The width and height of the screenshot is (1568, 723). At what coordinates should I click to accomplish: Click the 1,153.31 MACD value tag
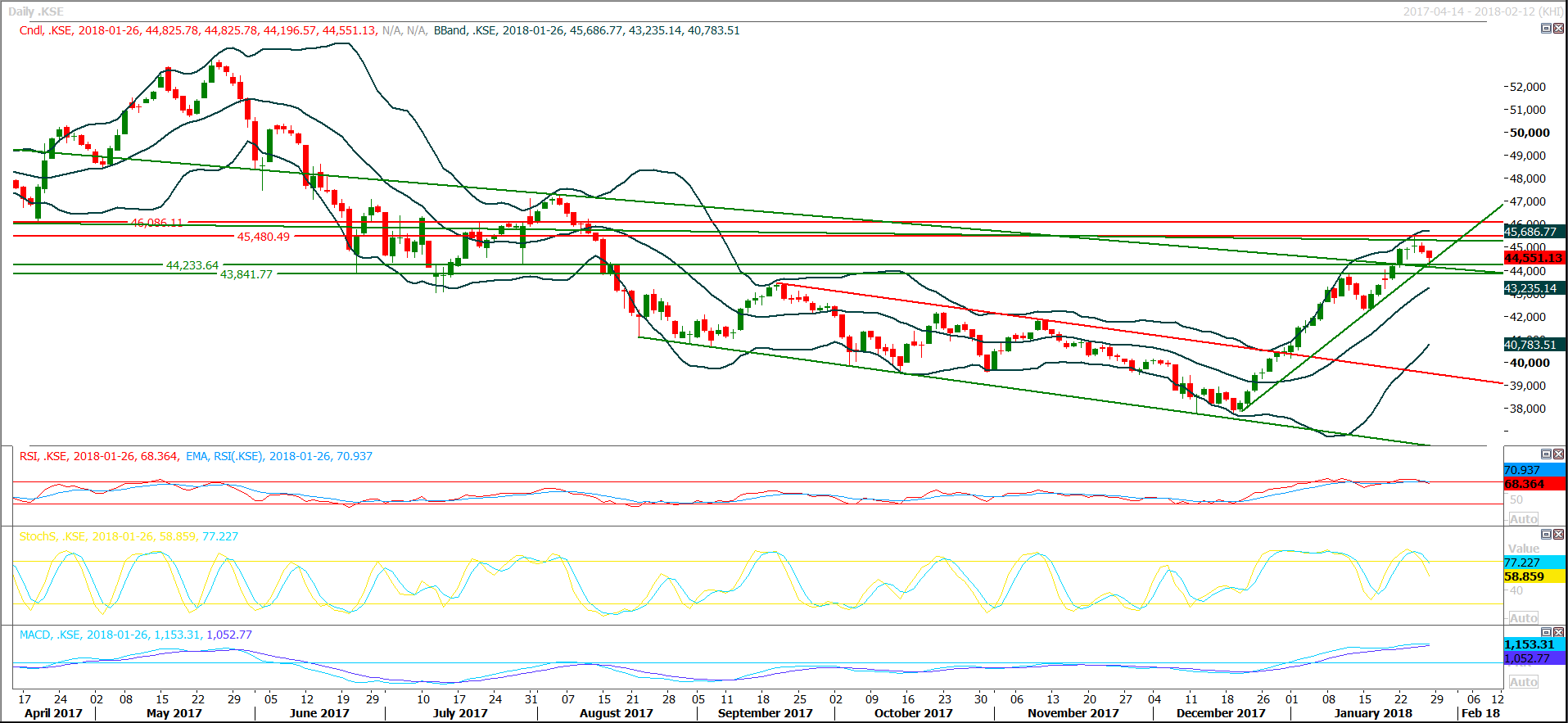pos(1534,644)
